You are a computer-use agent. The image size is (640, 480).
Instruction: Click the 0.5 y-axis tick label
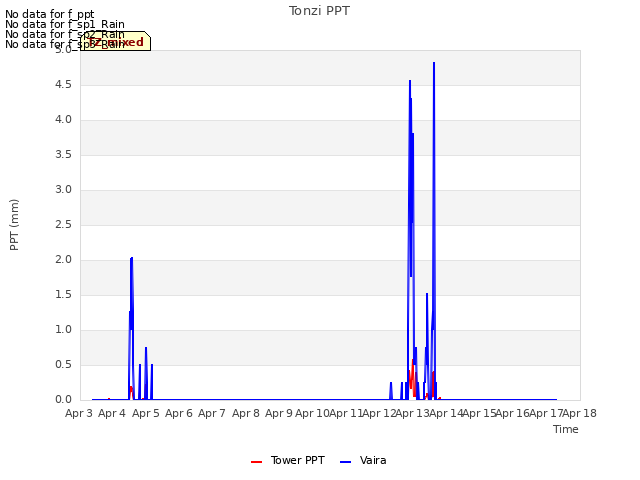click(63, 364)
